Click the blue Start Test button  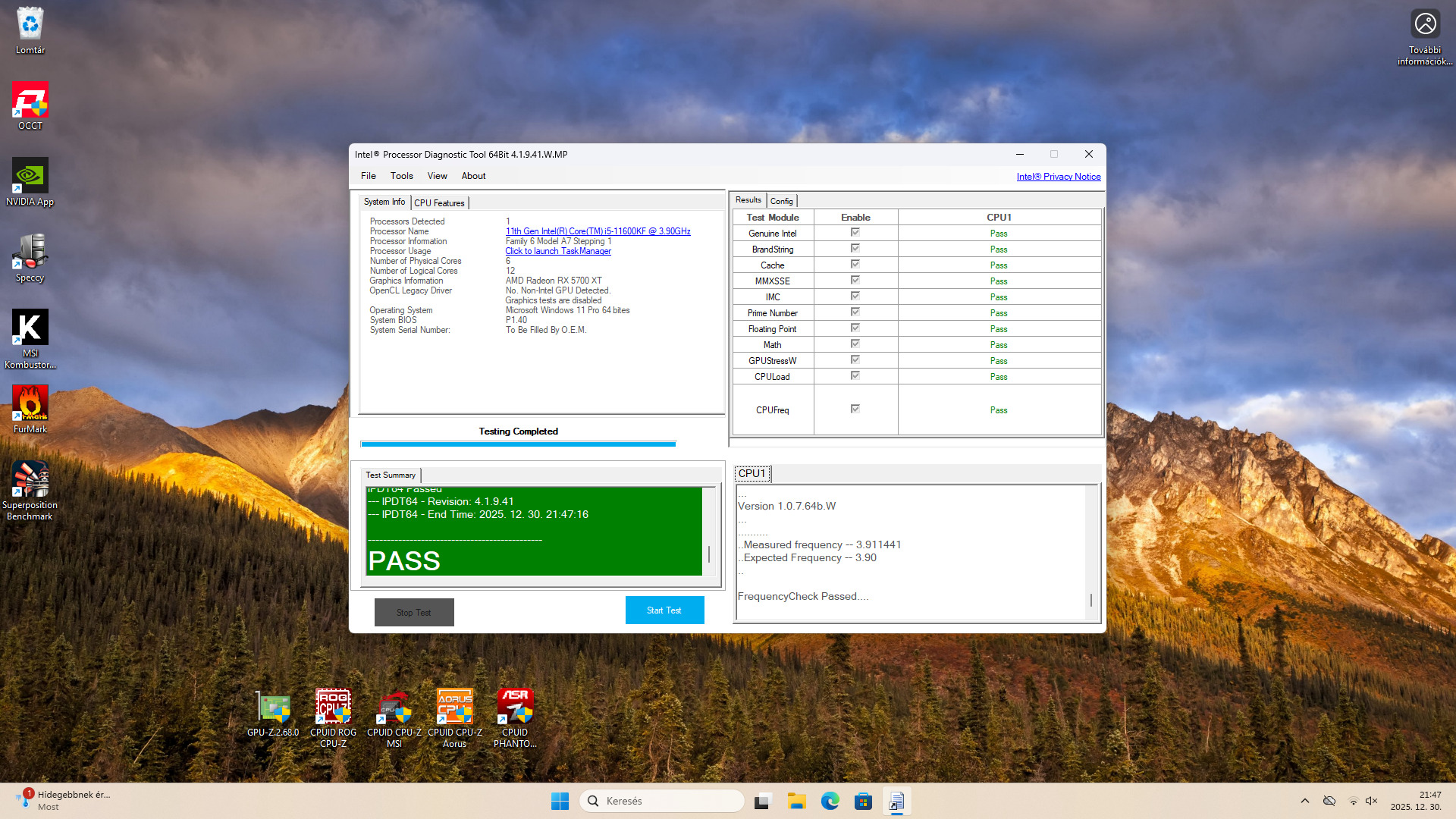coord(664,610)
